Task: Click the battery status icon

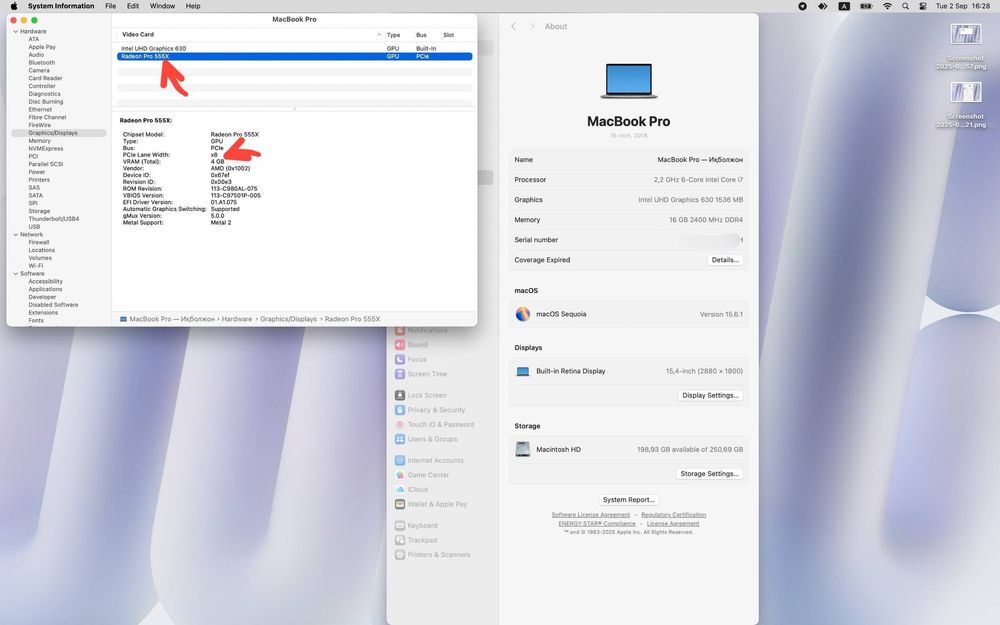Action: [x=865, y=6]
